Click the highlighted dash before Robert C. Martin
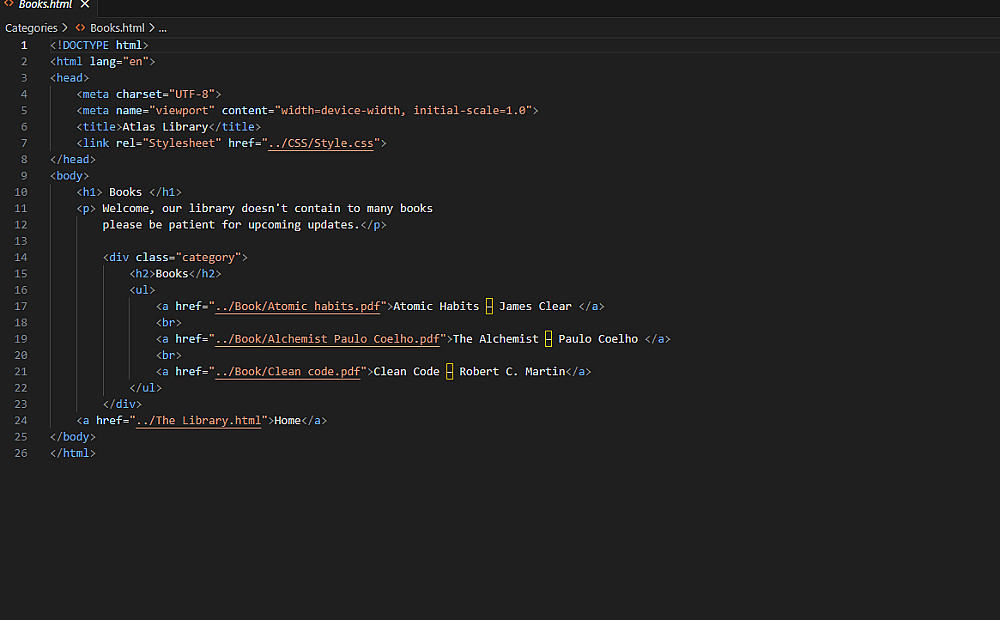Screen dimensions: 1000x620 449,371
